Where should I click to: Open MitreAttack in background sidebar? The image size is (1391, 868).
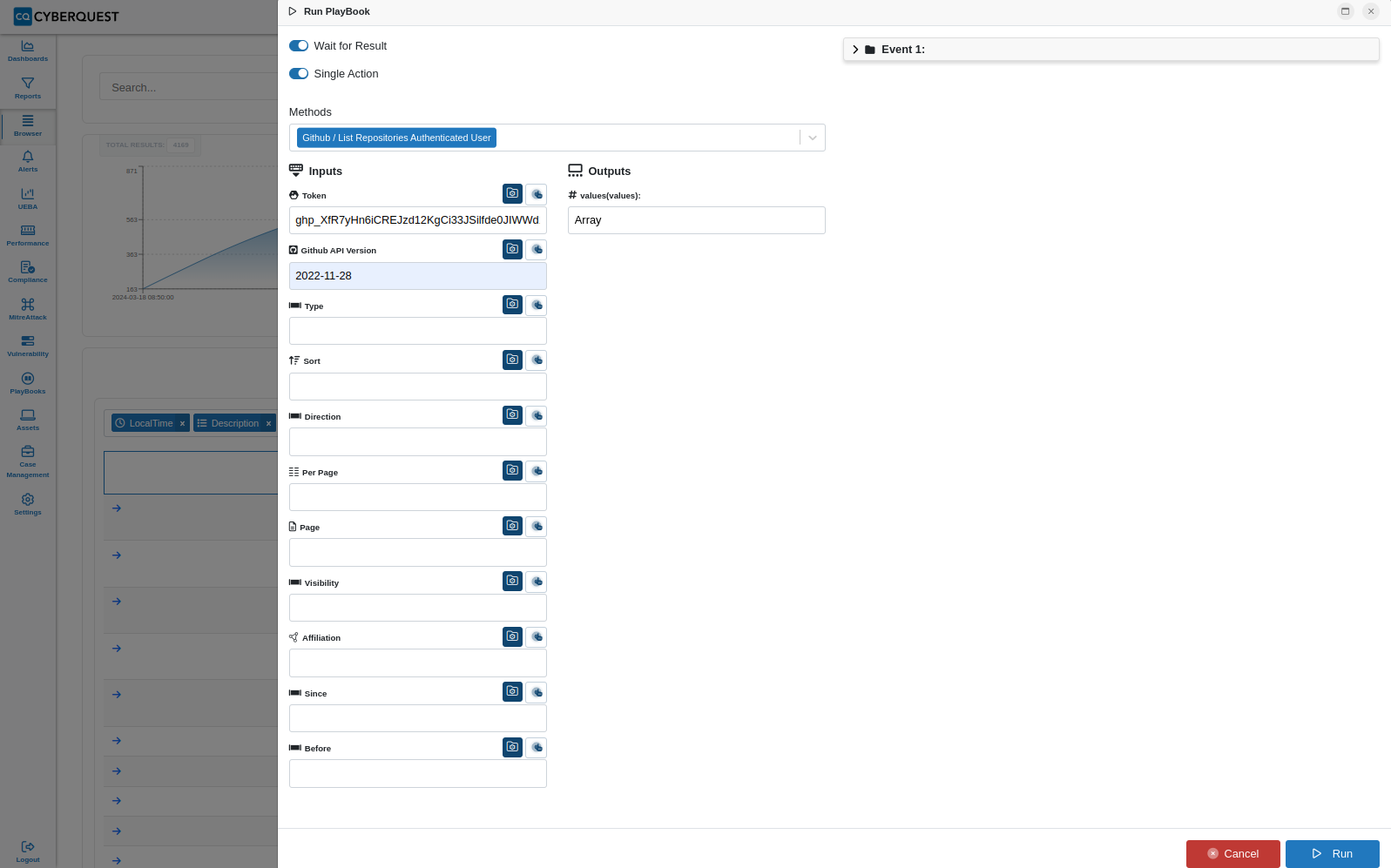(x=28, y=309)
